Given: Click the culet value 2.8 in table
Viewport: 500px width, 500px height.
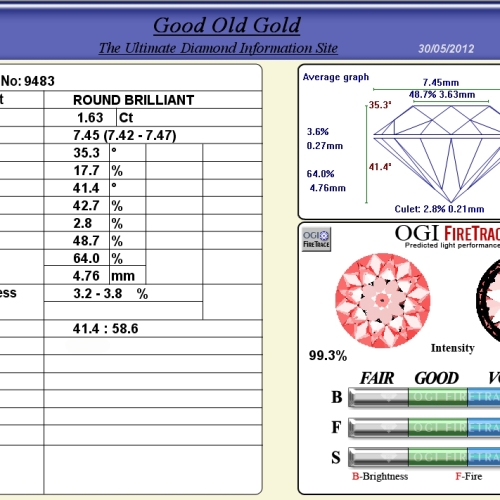Looking at the screenshot, I should [83, 223].
